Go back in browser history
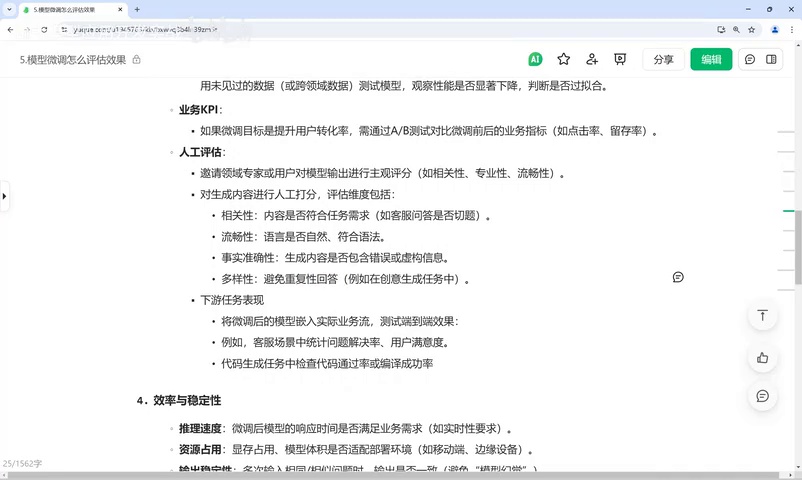 click(x=10, y=30)
